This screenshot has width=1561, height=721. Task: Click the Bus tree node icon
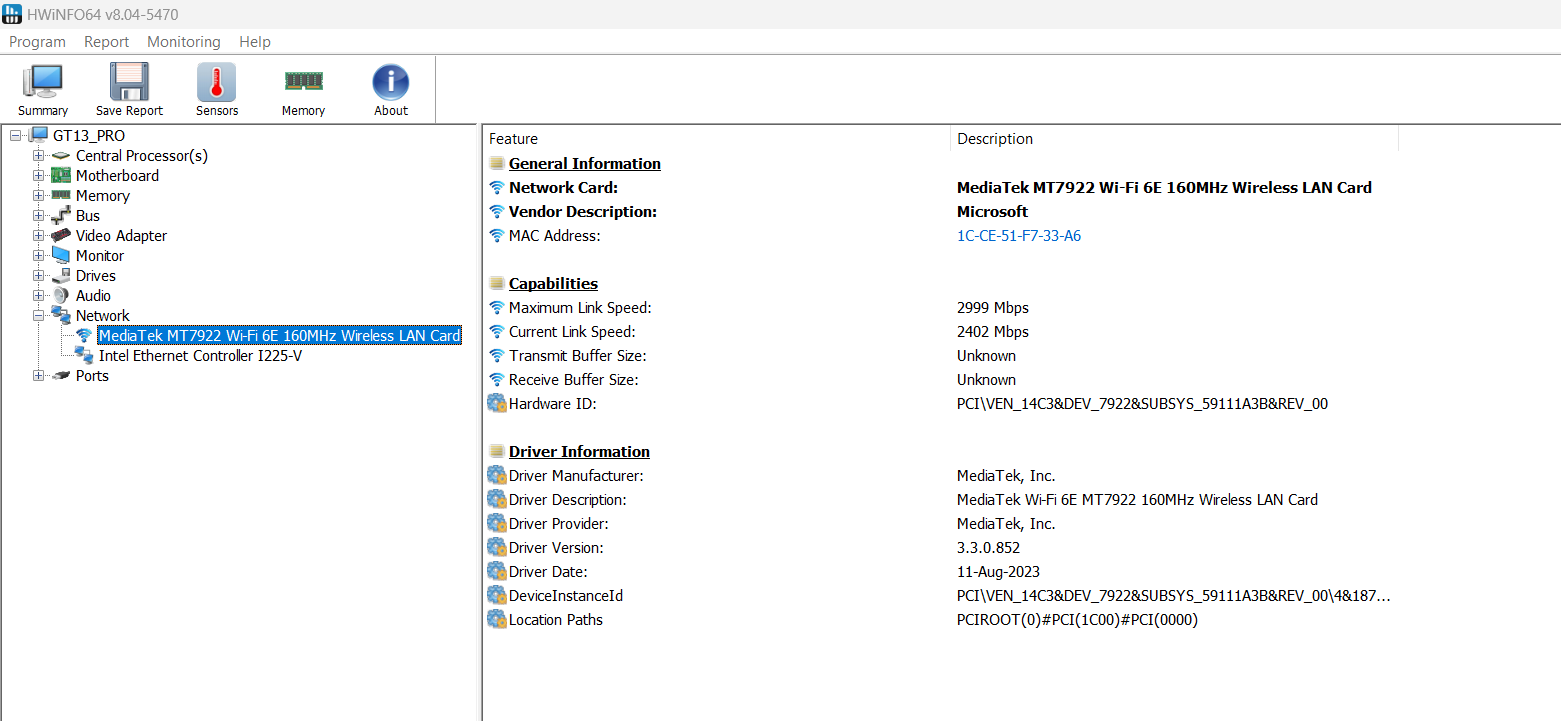pyautogui.click(x=61, y=215)
